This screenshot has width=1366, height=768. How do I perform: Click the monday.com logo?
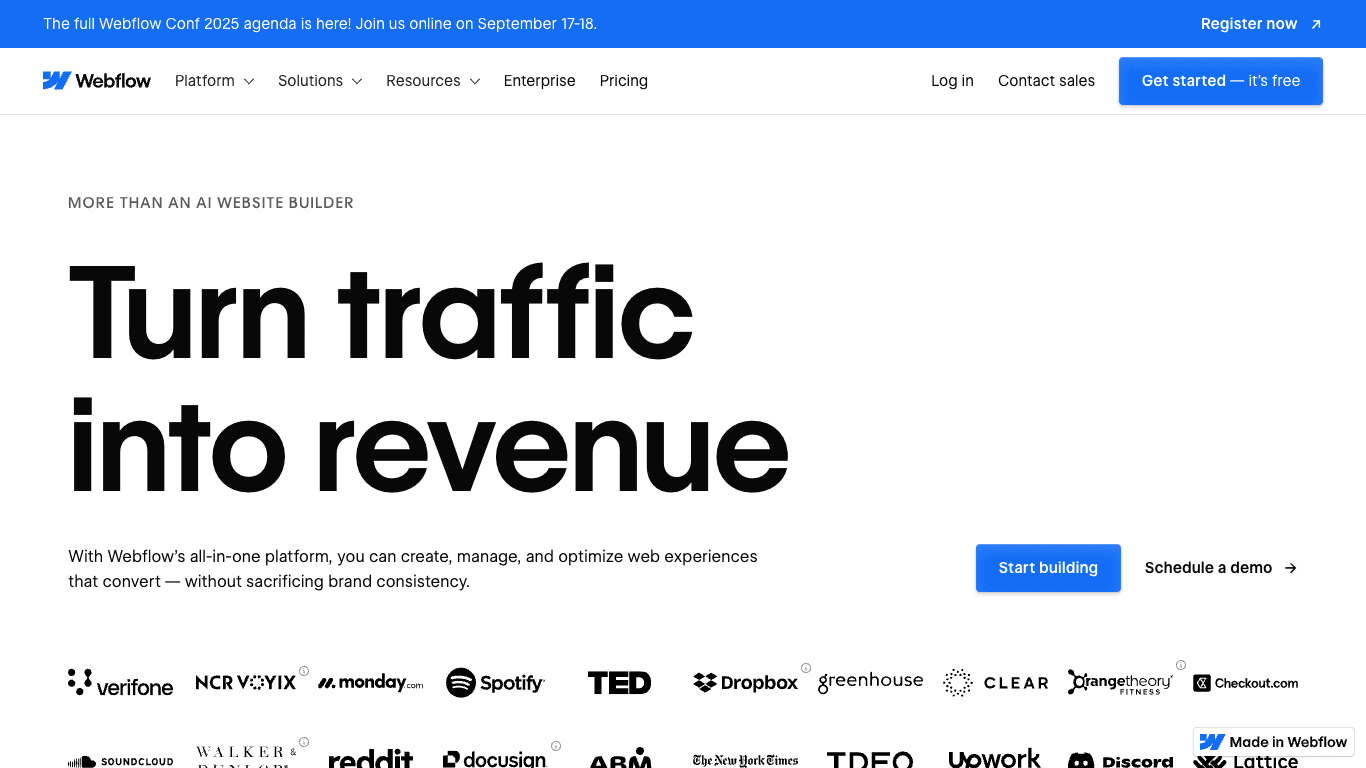point(370,682)
